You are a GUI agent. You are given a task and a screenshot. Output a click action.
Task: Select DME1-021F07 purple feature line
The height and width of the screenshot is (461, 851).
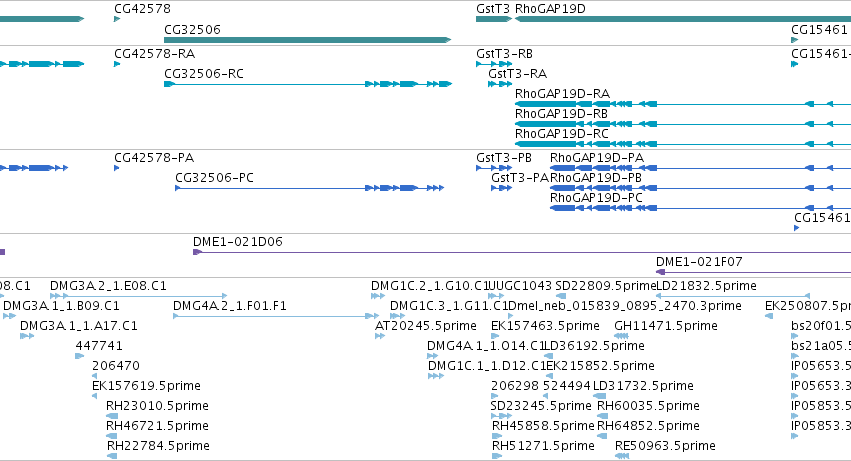pyautogui.click(x=753, y=272)
